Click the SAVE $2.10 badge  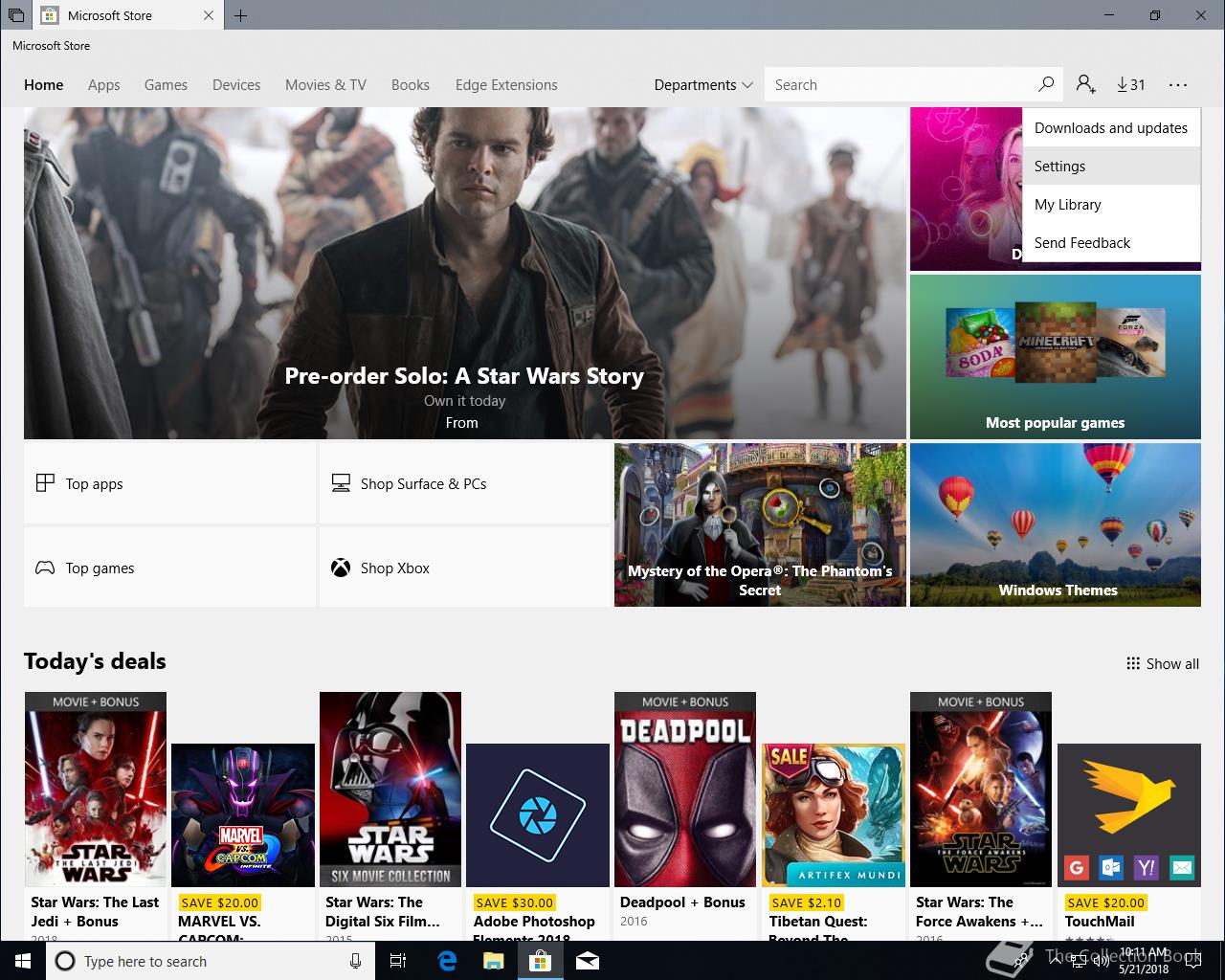[806, 902]
